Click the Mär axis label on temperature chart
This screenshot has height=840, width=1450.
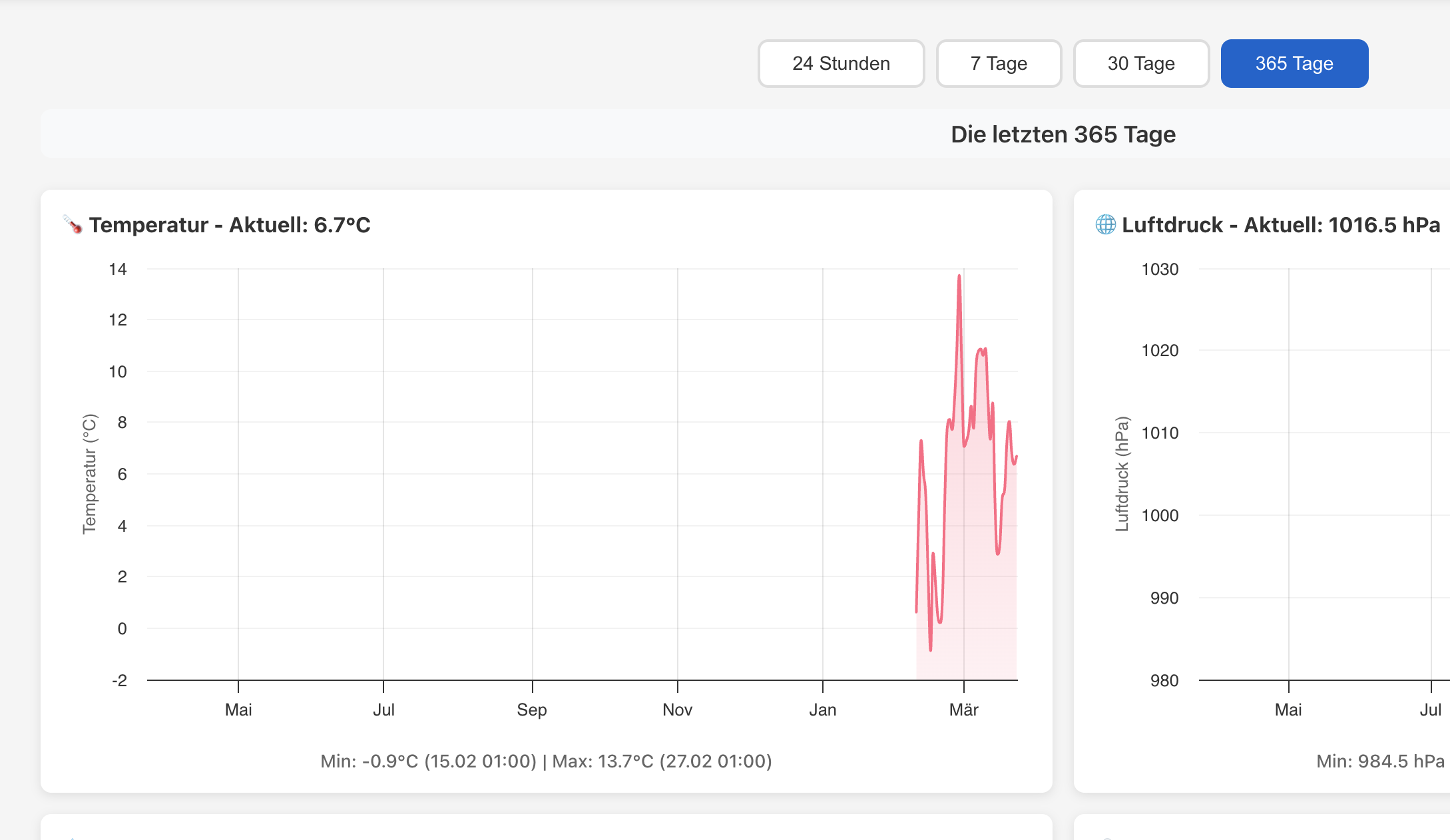(x=963, y=710)
